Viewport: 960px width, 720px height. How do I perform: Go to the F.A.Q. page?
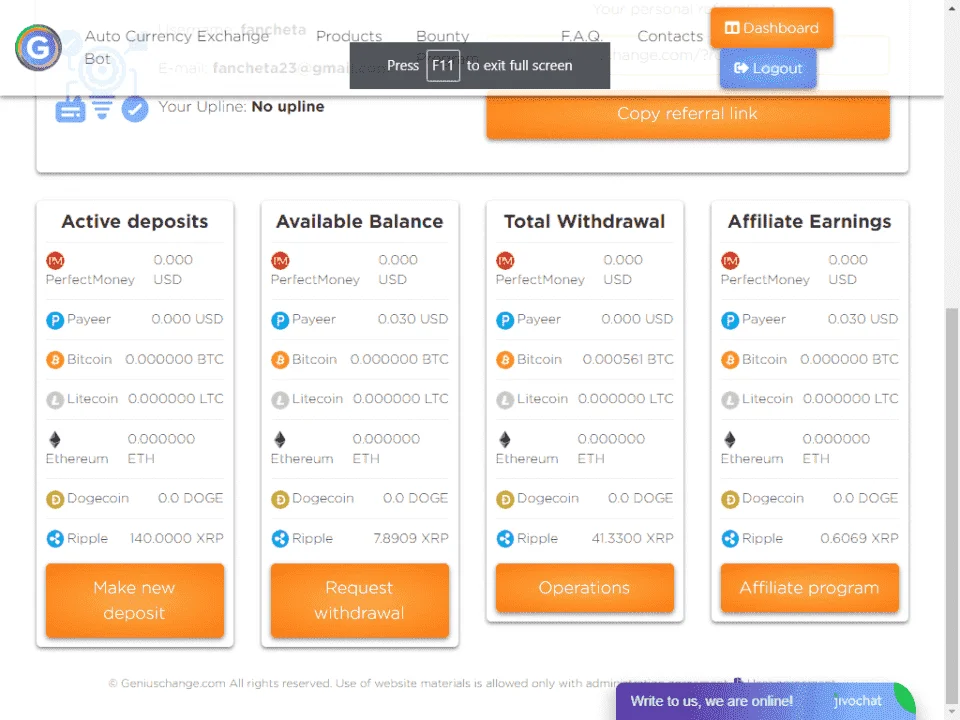(x=582, y=36)
